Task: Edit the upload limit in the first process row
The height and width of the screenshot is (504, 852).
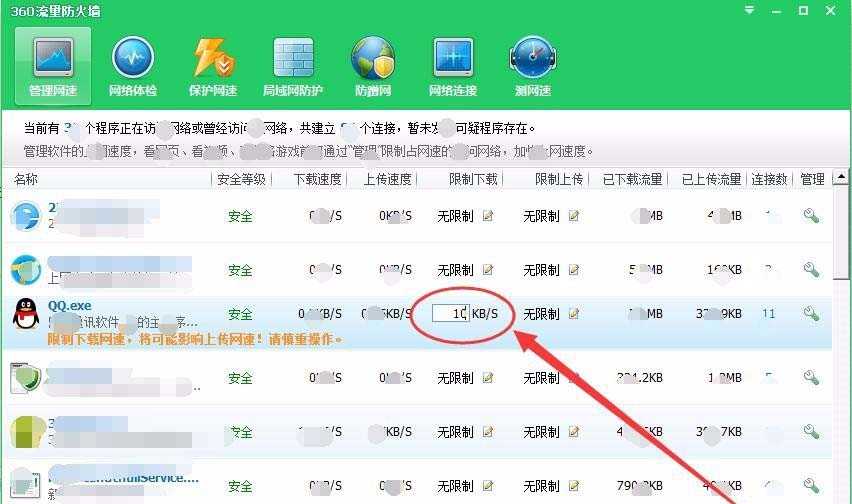Action: tap(574, 216)
